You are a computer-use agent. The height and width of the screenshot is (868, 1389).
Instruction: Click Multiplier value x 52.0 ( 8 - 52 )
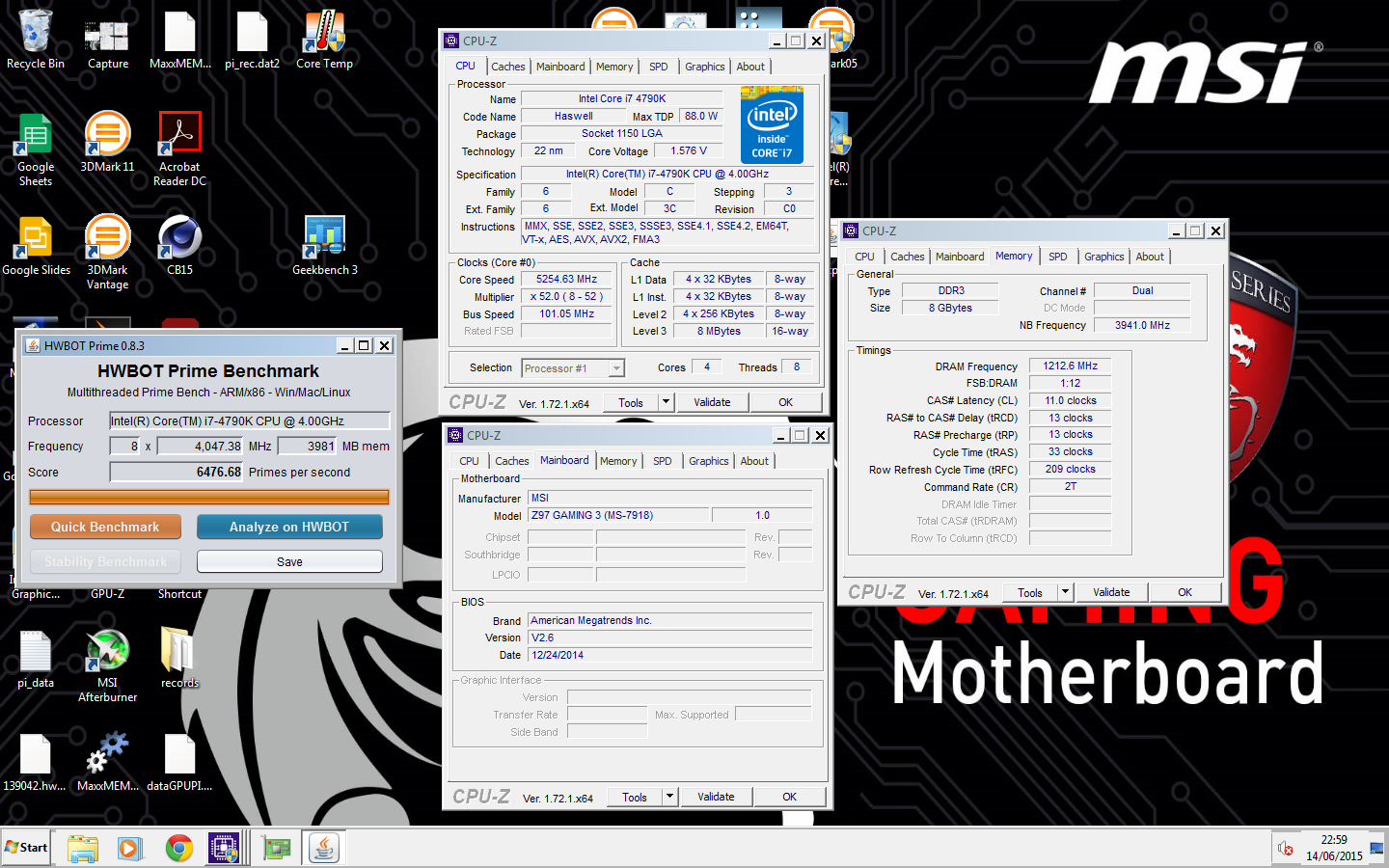(x=566, y=296)
